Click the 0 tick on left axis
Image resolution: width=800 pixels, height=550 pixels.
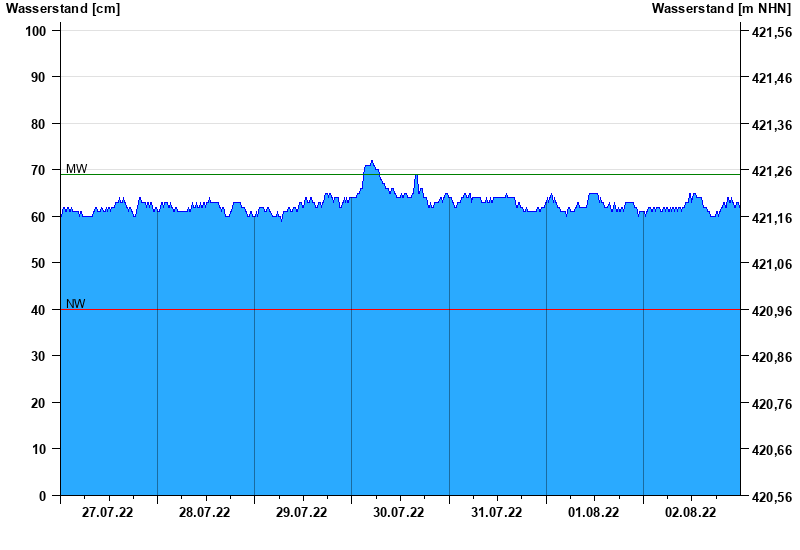pyautogui.click(x=42, y=496)
